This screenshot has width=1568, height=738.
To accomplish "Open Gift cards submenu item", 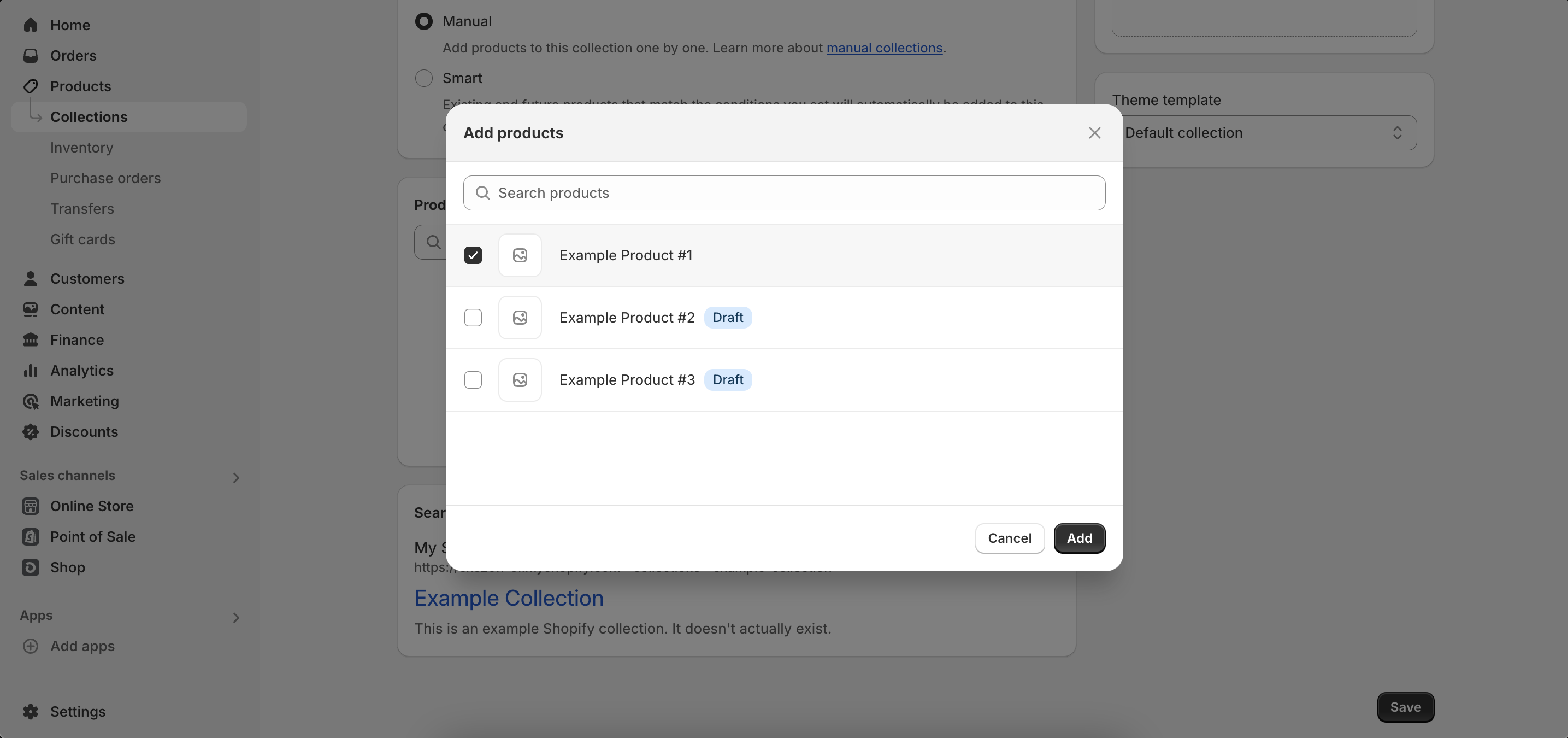I will [x=83, y=239].
